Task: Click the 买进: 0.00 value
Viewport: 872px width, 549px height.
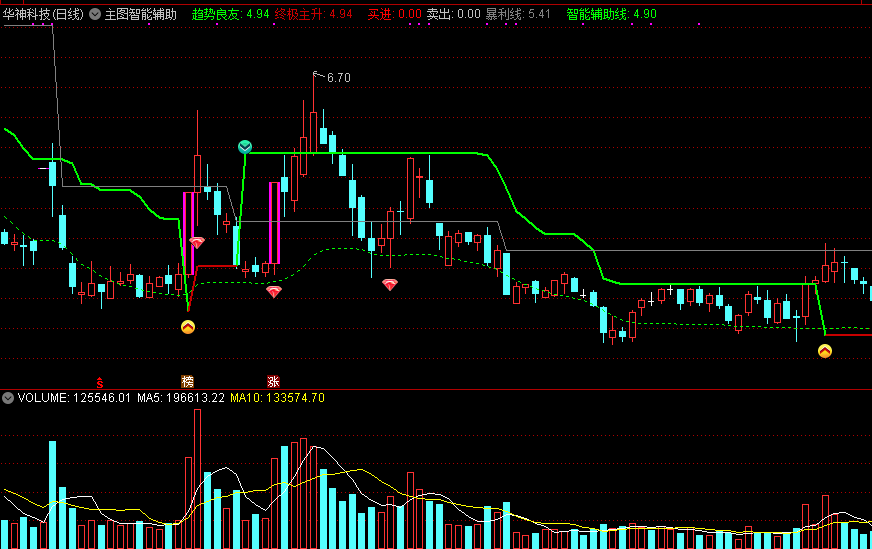Action: (394, 14)
